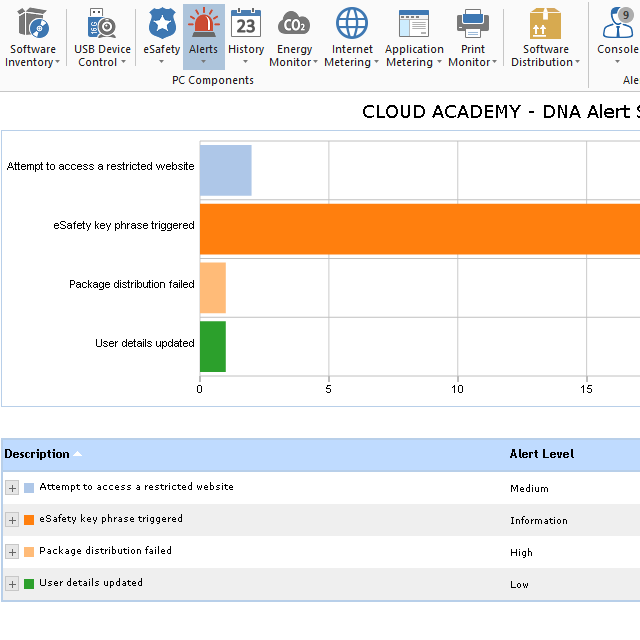Sort by the Alert Level column header
Image resolution: width=640 pixels, height=640 pixels.
(x=542, y=454)
